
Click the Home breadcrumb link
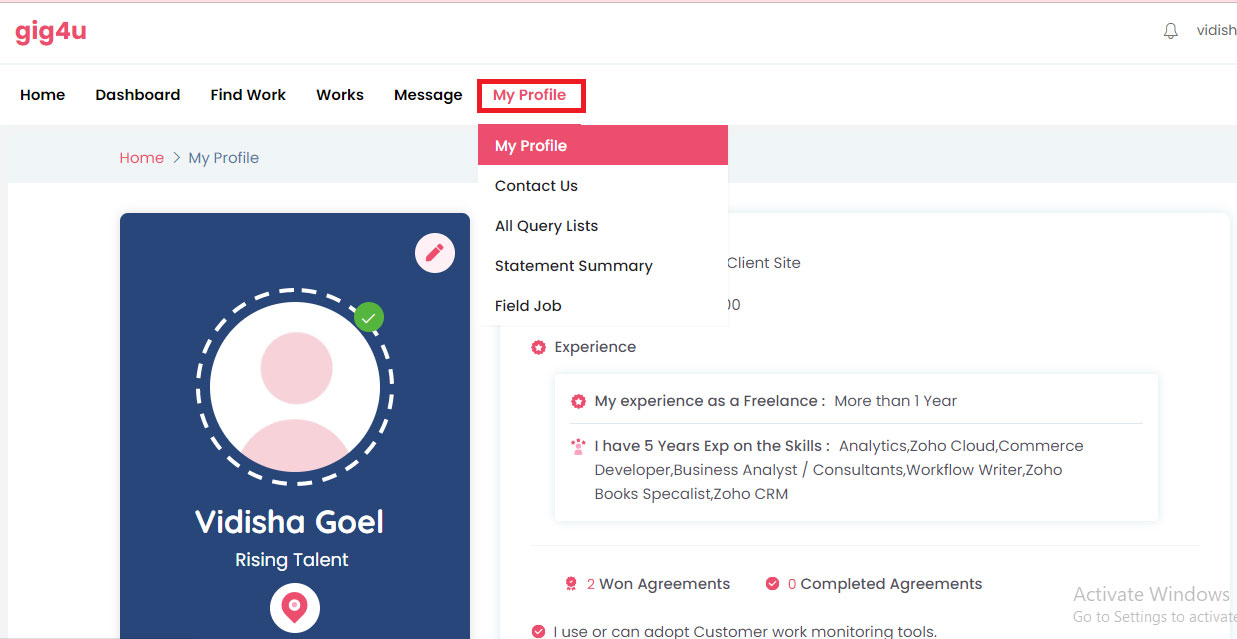pyautogui.click(x=141, y=158)
